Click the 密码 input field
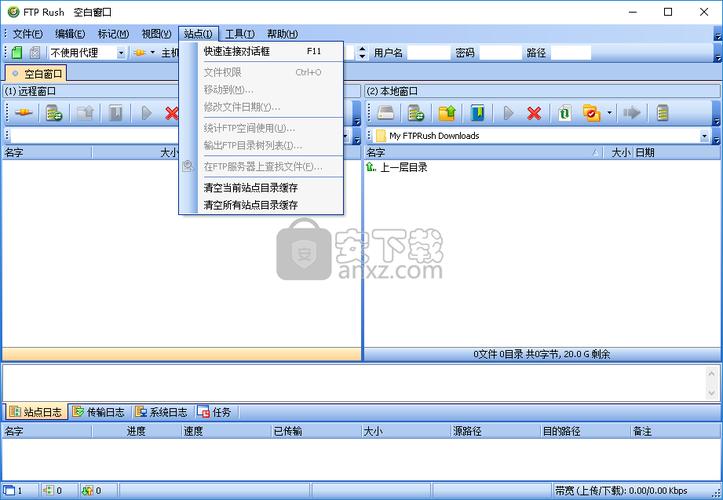 (x=500, y=53)
